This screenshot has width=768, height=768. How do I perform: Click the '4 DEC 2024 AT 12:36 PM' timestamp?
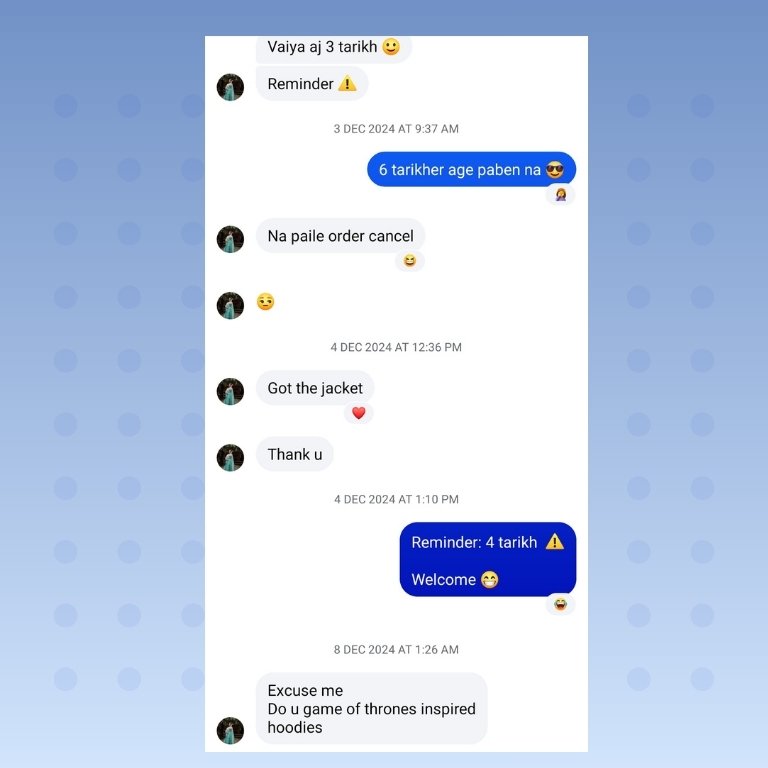(396, 347)
